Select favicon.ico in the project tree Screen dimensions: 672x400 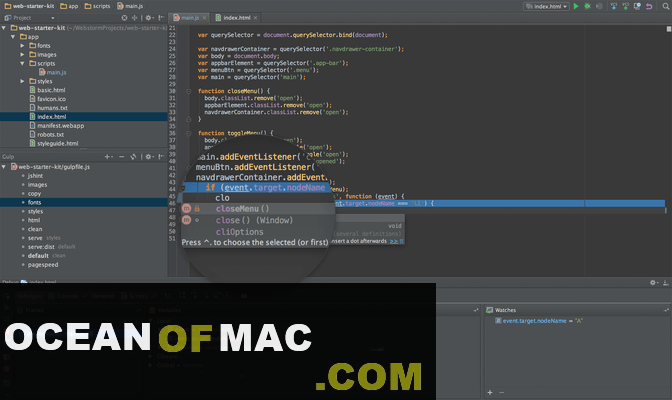(51, 99)
